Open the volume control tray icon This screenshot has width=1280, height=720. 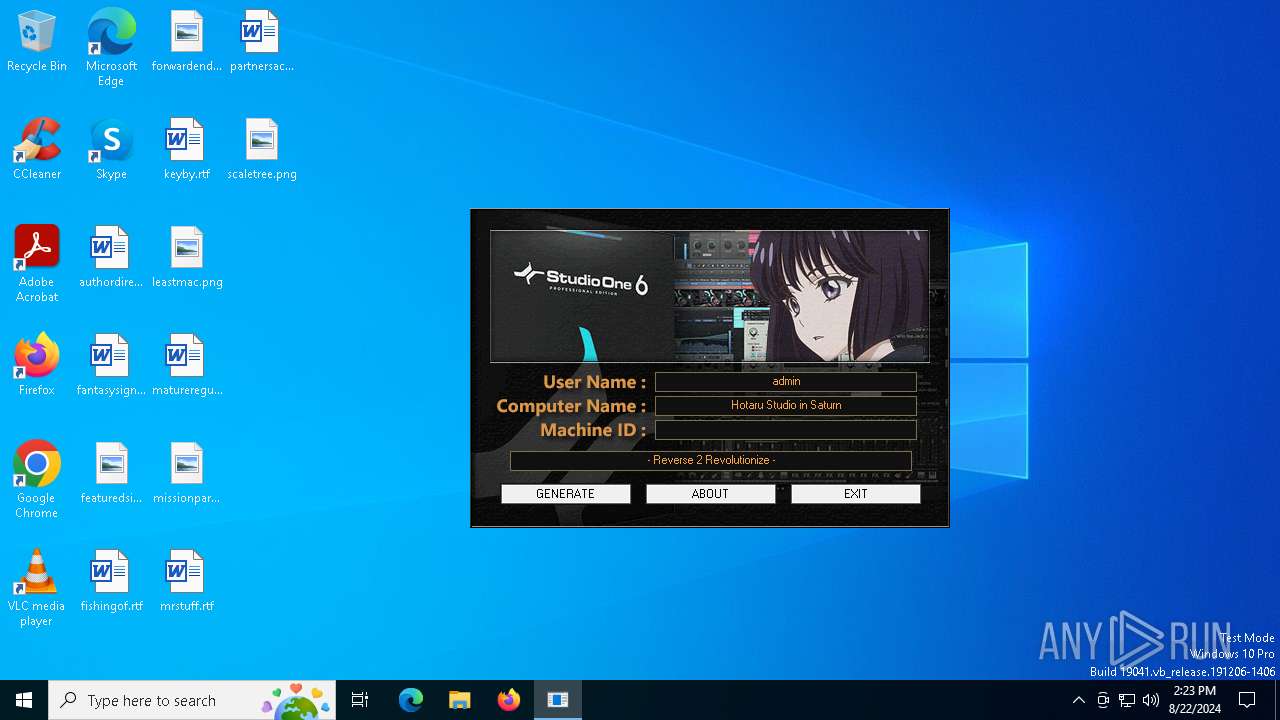click(x=1151, y=700)
